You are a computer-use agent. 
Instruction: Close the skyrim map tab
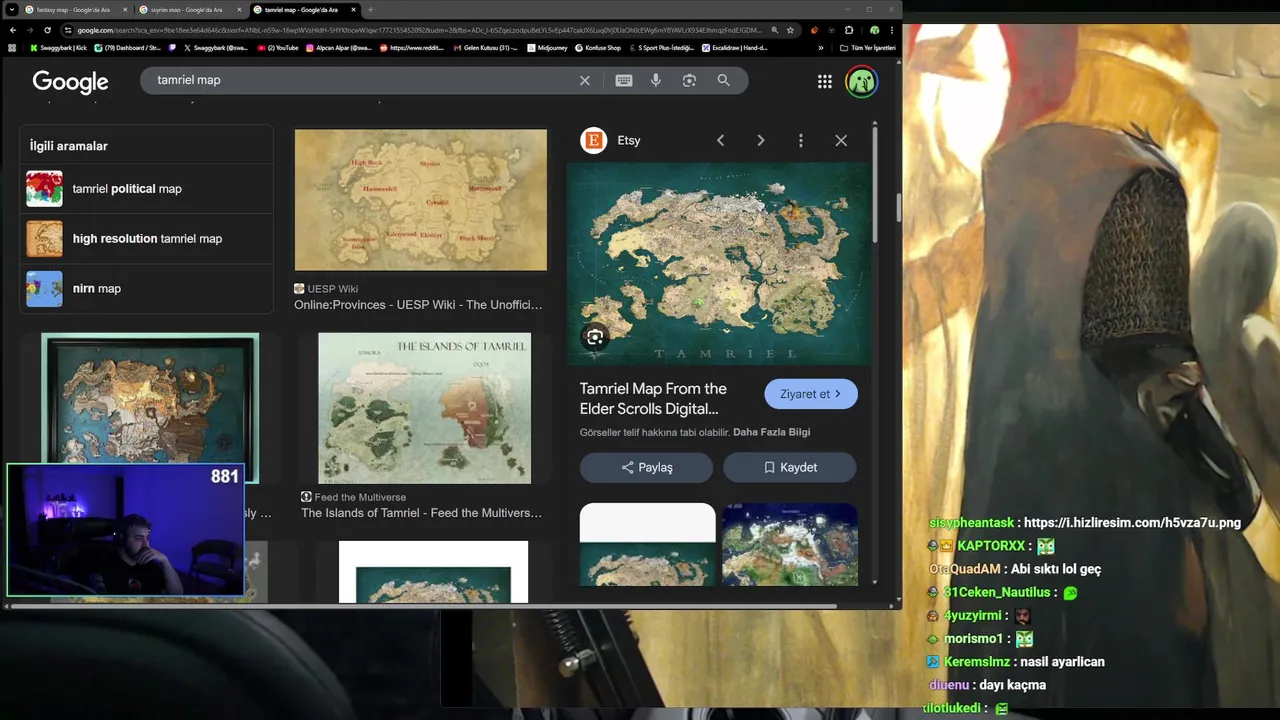tap(239, 10)
